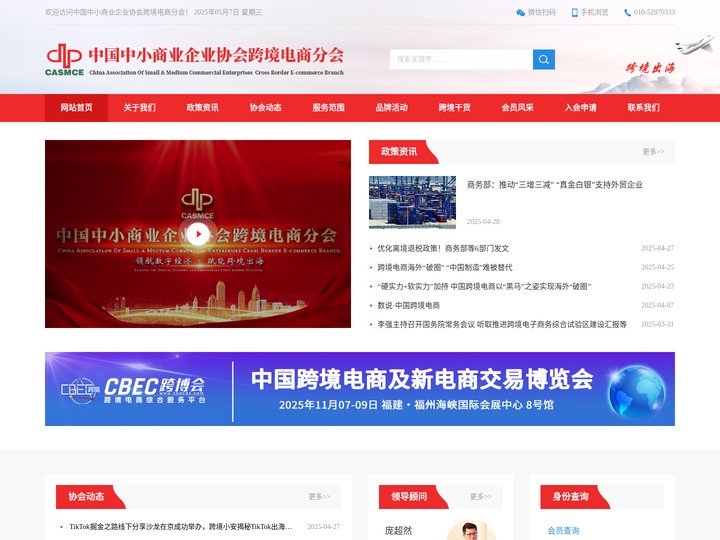Image resolution: width=720 pixels, height=540 pixels.
Task: Open the 入会申请 navigation item
Action: click(580, 107)
